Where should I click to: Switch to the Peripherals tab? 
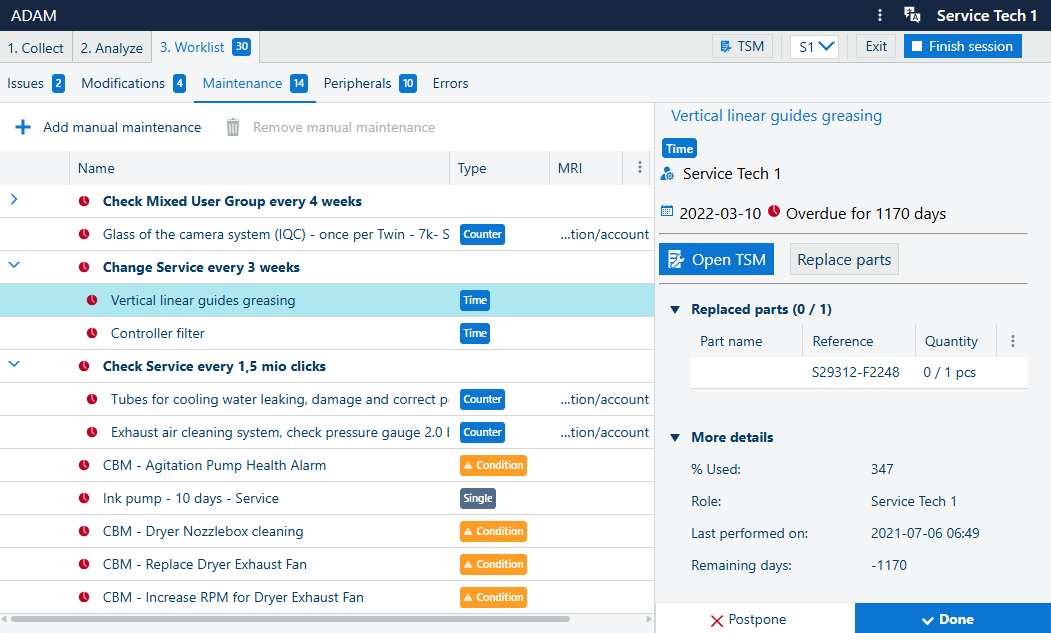pos(357,84)
